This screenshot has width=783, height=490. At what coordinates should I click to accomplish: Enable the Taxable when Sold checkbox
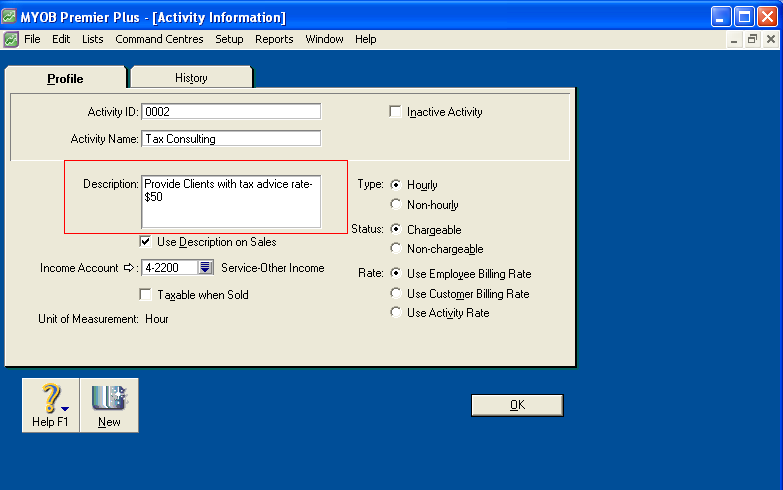click(x=145, y=295)
